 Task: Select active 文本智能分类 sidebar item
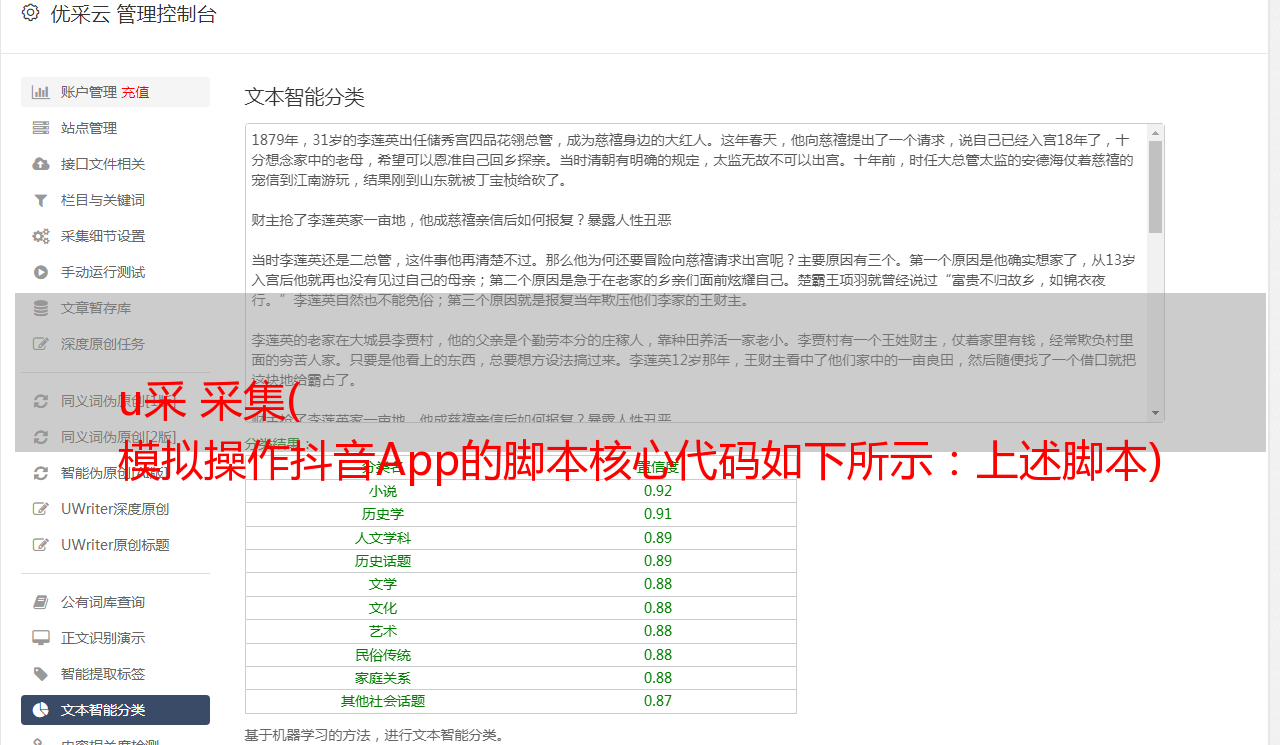point(115,710)
